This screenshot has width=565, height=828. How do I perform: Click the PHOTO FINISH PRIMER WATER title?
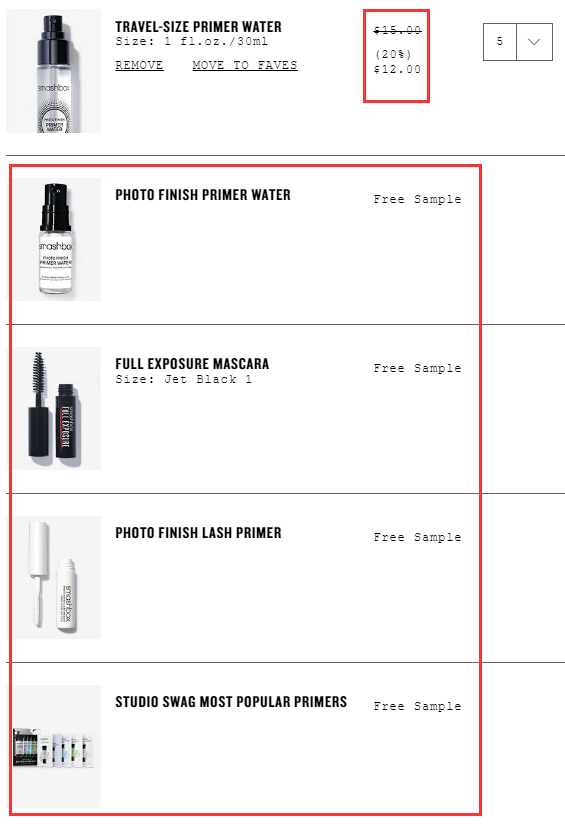click(203, 195)
